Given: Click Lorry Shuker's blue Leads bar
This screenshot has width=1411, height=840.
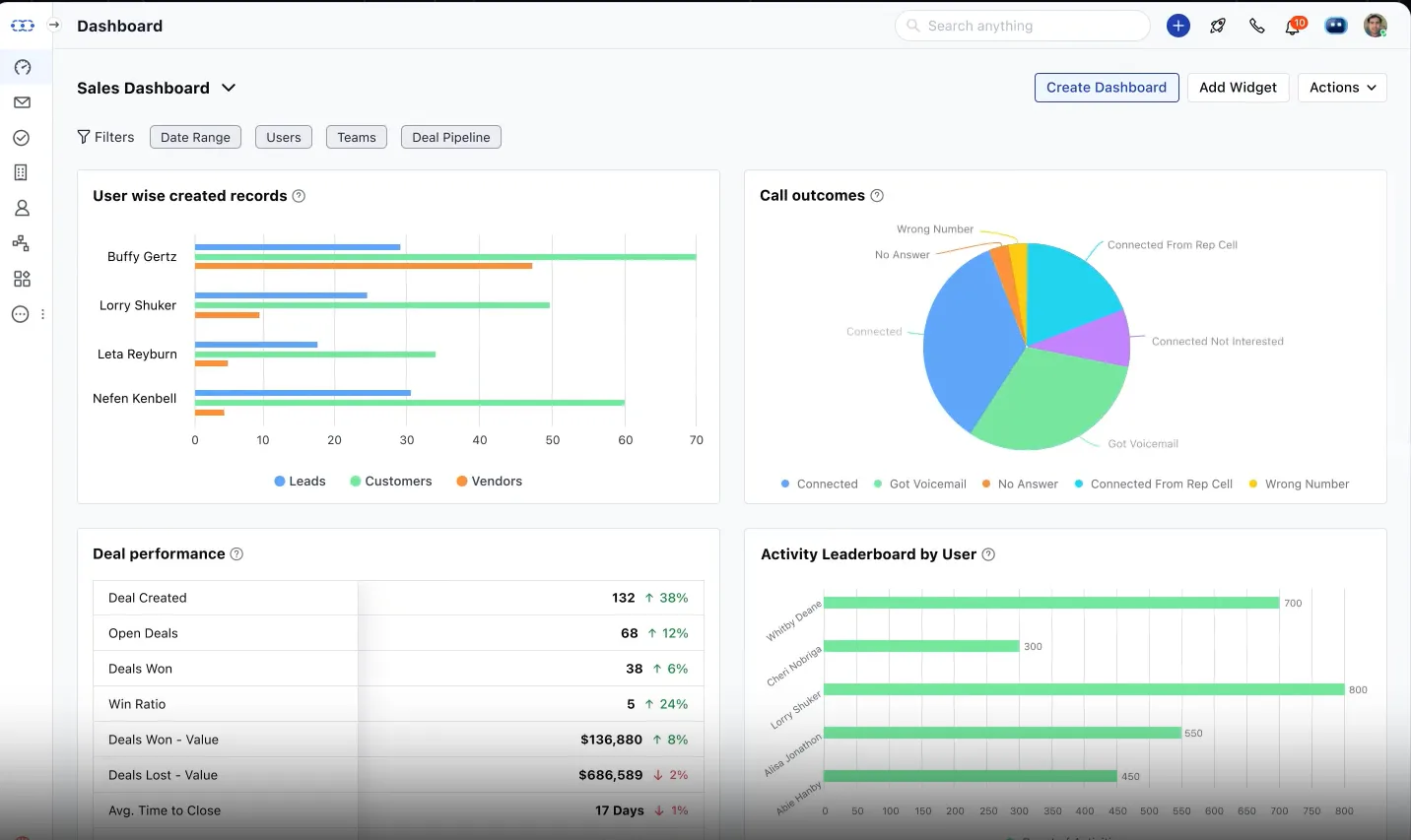Looking at the screenshot, I should pyautogui.click(x=281, y=295).
